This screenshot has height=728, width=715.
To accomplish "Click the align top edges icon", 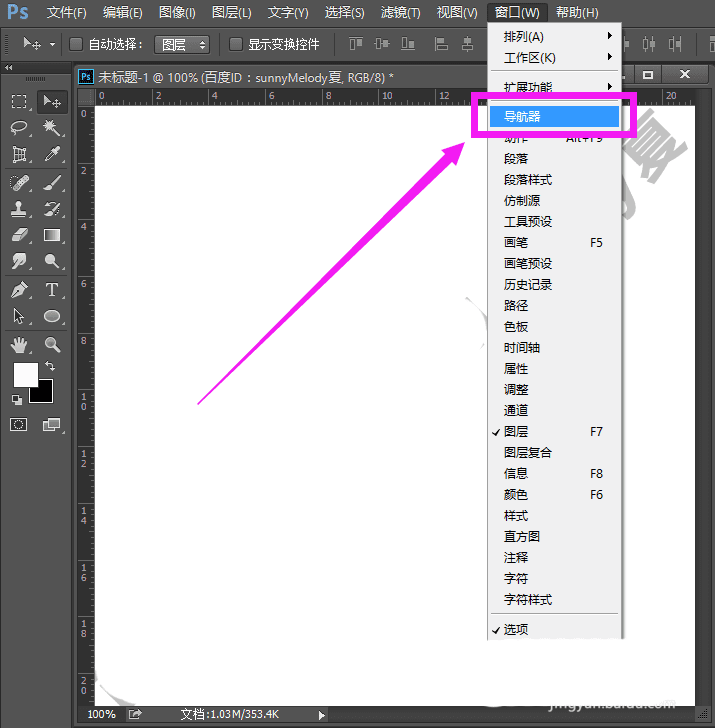I will 356,44.
